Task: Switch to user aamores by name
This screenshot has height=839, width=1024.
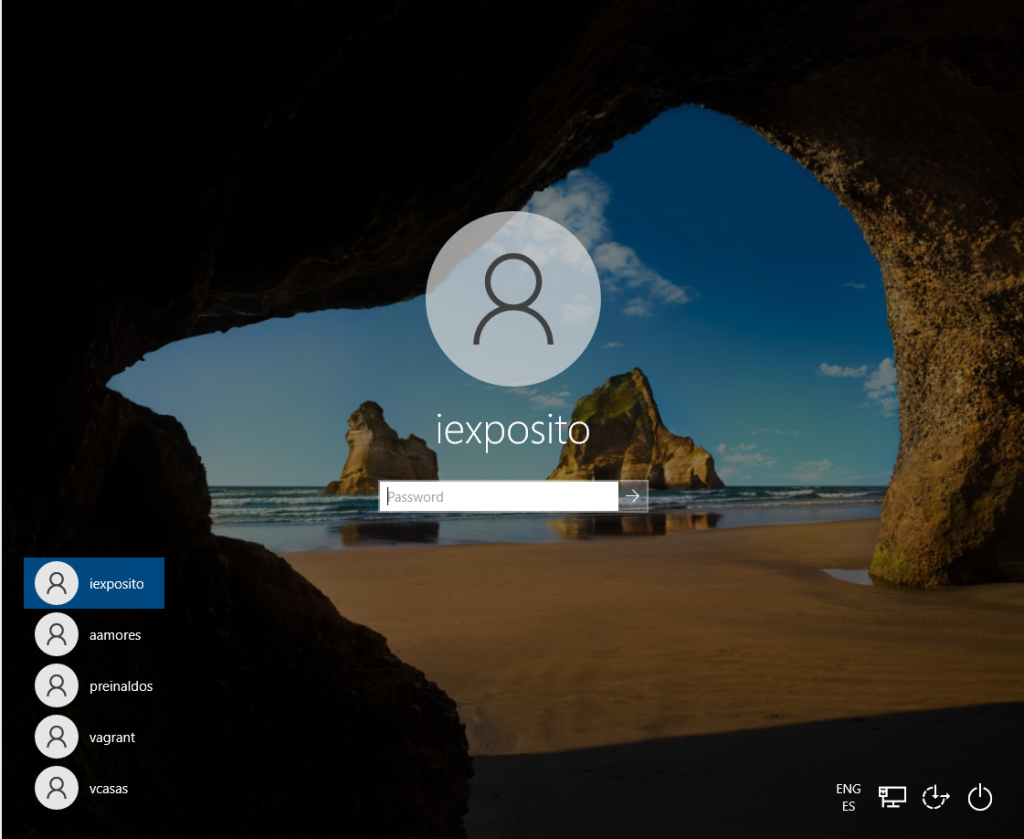Action: click(115, 635)
